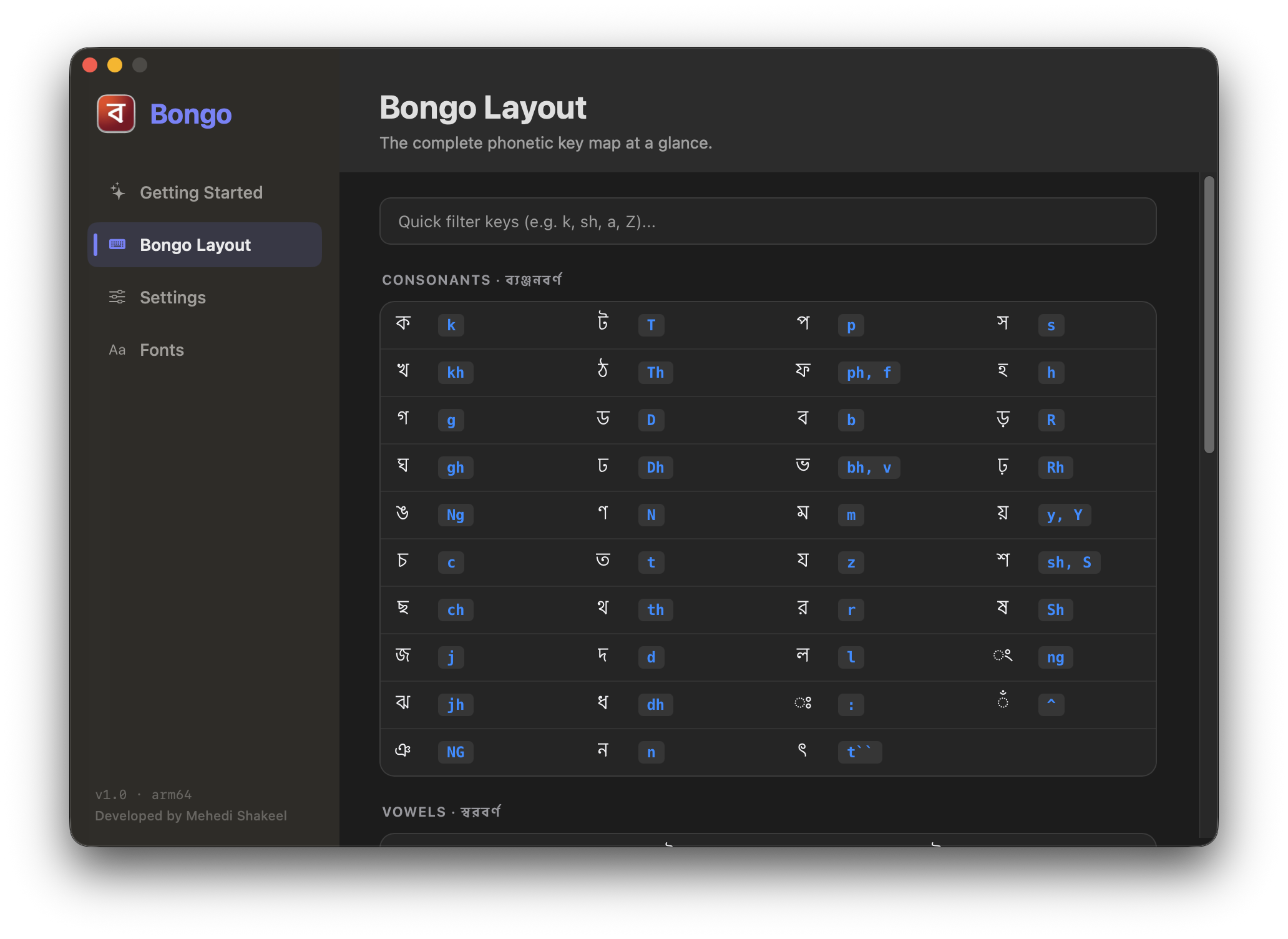Select the 'Th' key badge
This screenshot has height=939, width=1288.
point(655,373)
